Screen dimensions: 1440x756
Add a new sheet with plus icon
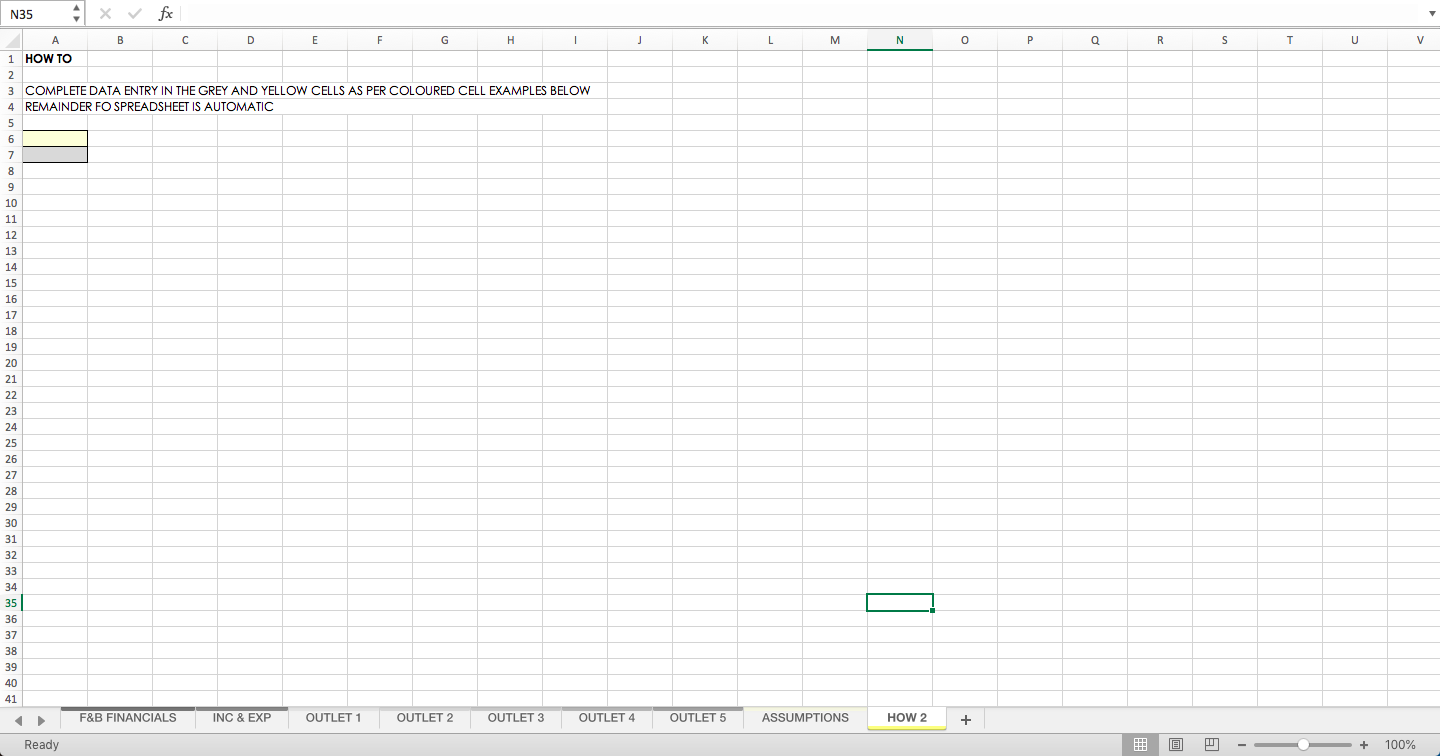(966, 720)
